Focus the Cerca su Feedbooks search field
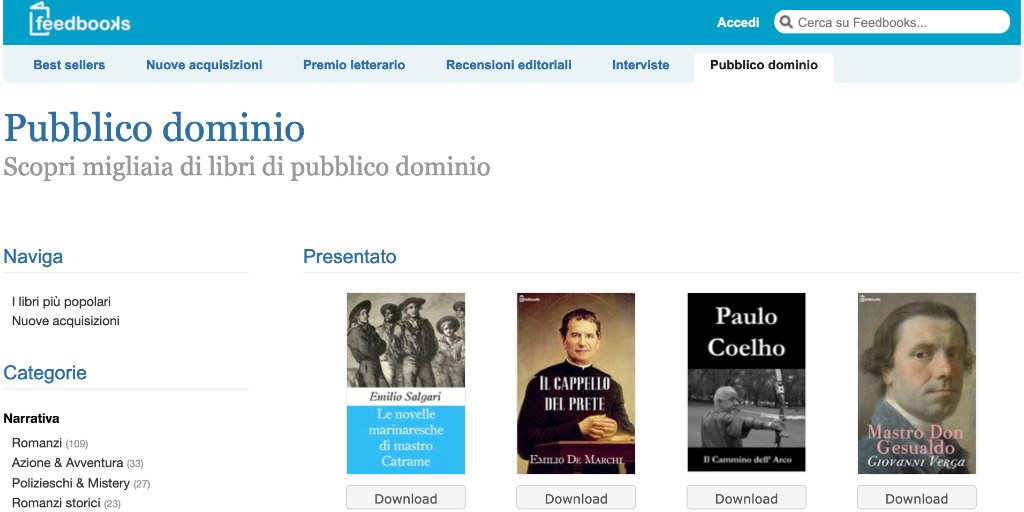The width and height of the screenshot is (1024, 512). 891,22
